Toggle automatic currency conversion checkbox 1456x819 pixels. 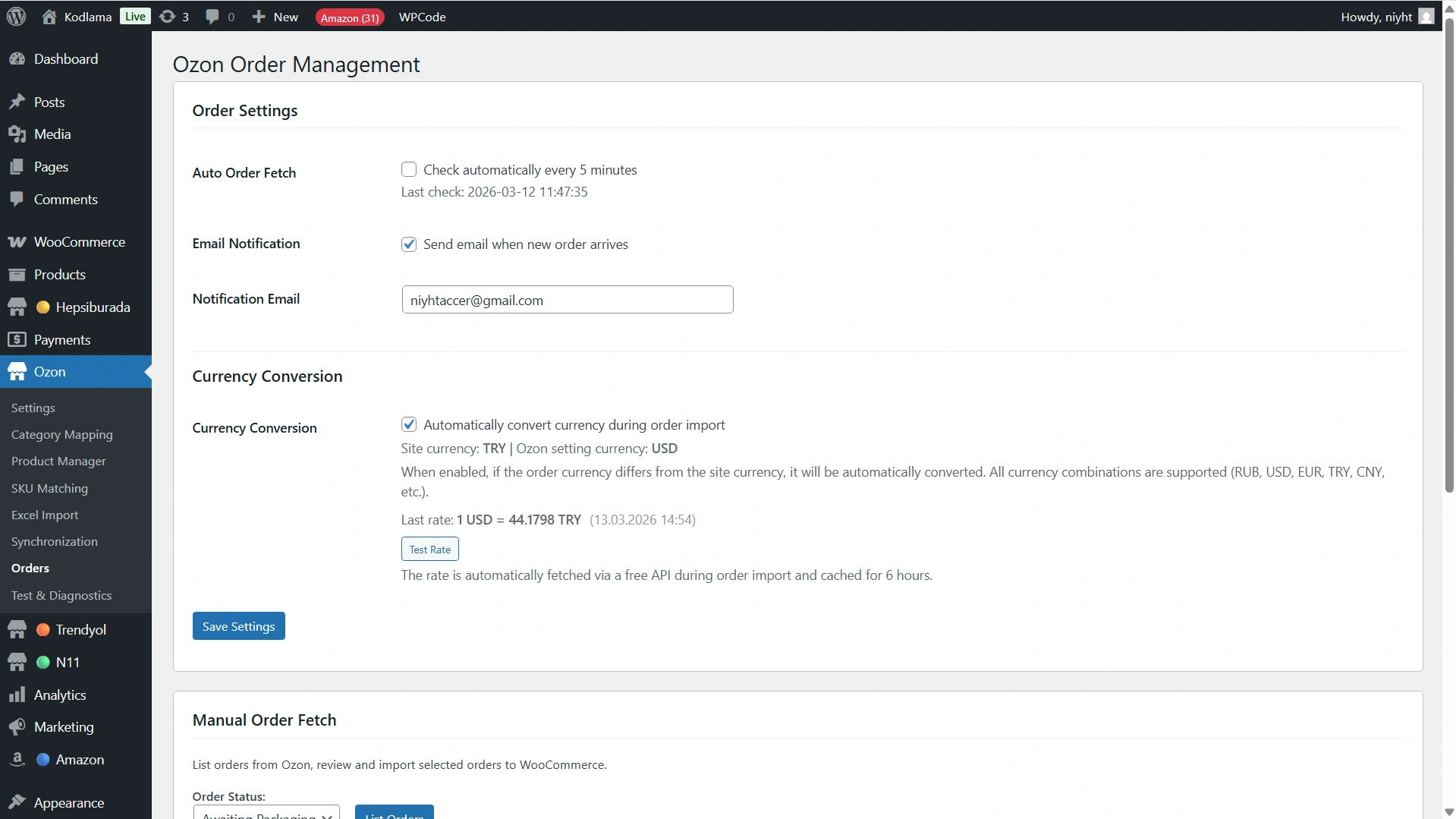point(409,424)
